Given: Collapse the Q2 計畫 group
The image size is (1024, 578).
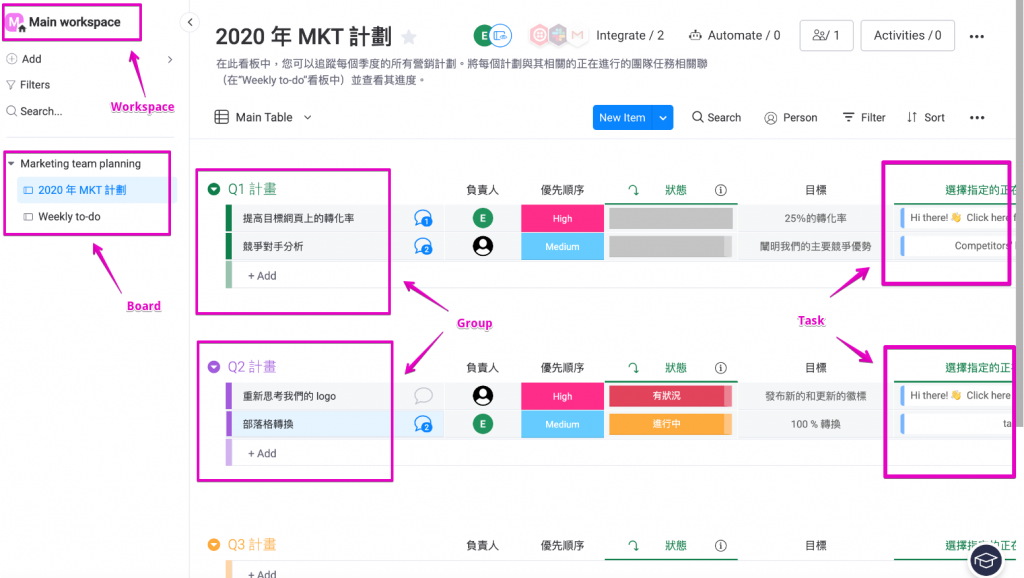Looking at the screenshot, I should (x=213, y=367).
